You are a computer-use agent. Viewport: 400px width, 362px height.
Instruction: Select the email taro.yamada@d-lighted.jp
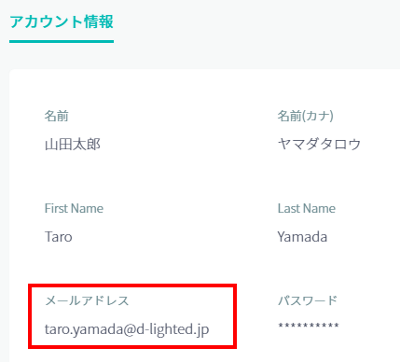coord(127,330)
